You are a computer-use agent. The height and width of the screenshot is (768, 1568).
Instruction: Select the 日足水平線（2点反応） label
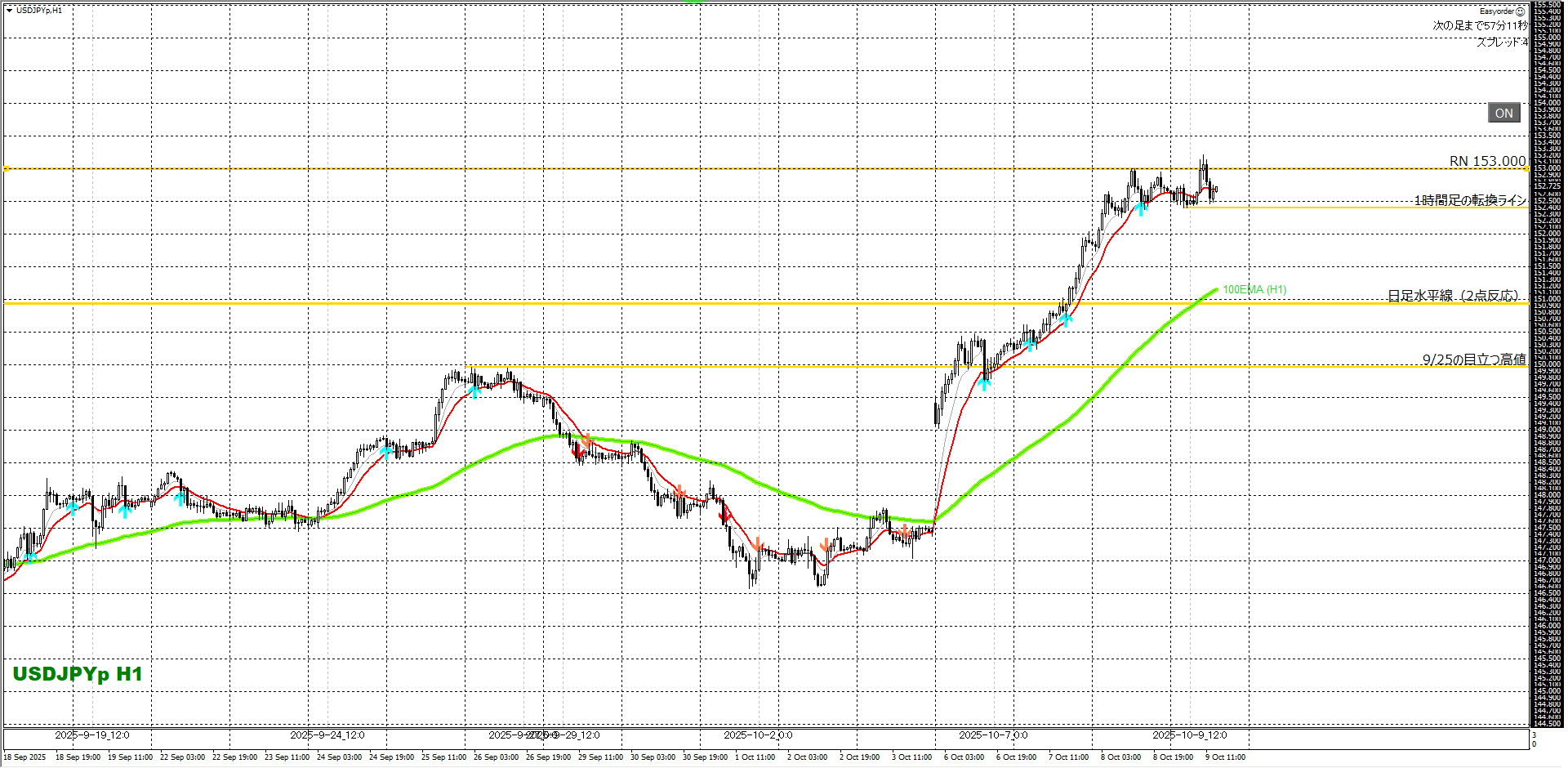[1453, 296]
